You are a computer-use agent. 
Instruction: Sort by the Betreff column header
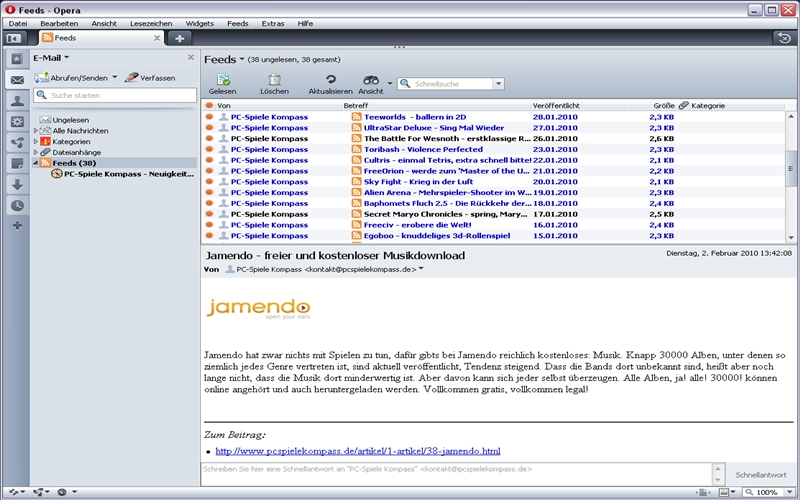437,106
